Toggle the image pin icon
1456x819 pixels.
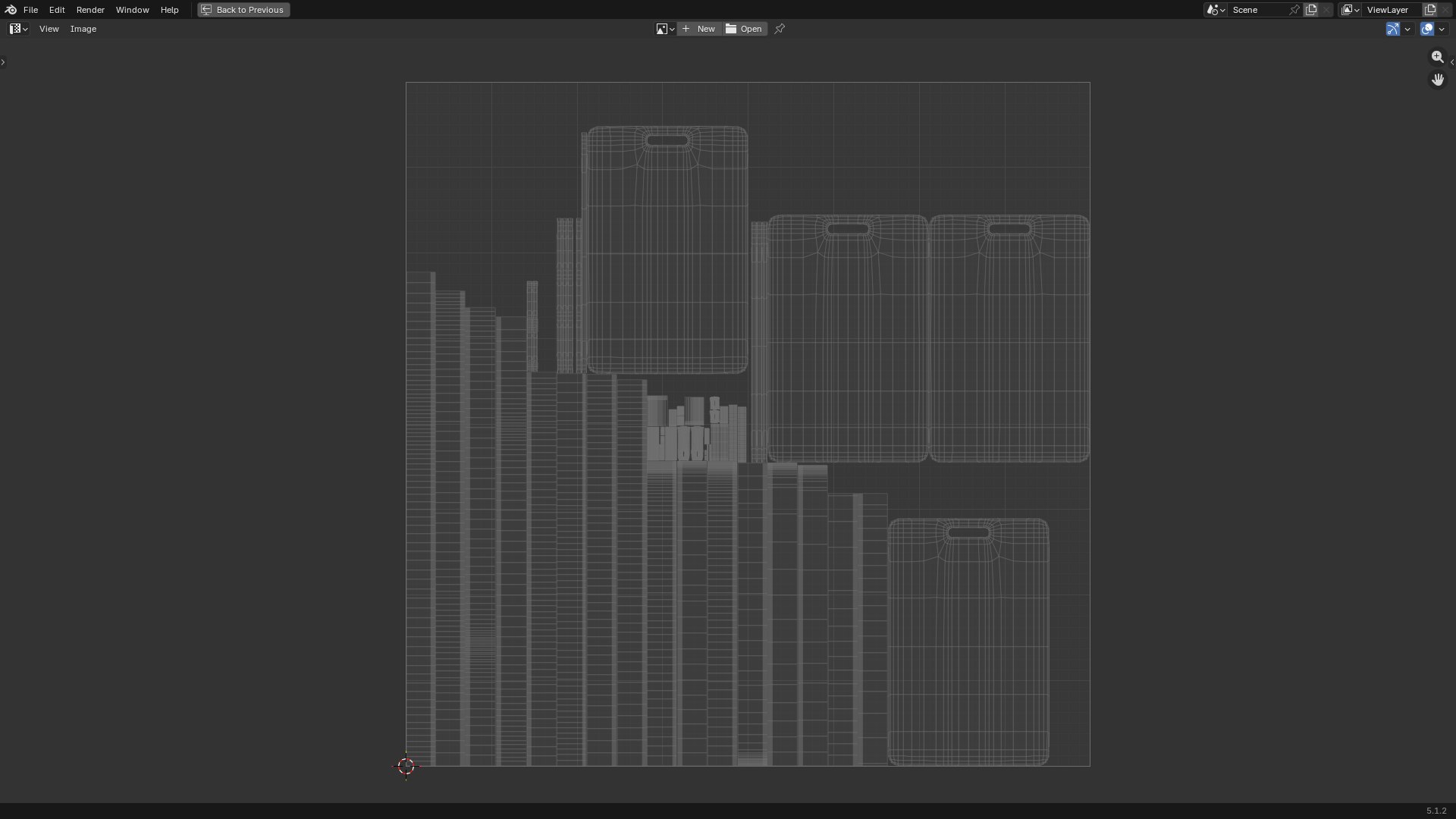tap(780, 29)
